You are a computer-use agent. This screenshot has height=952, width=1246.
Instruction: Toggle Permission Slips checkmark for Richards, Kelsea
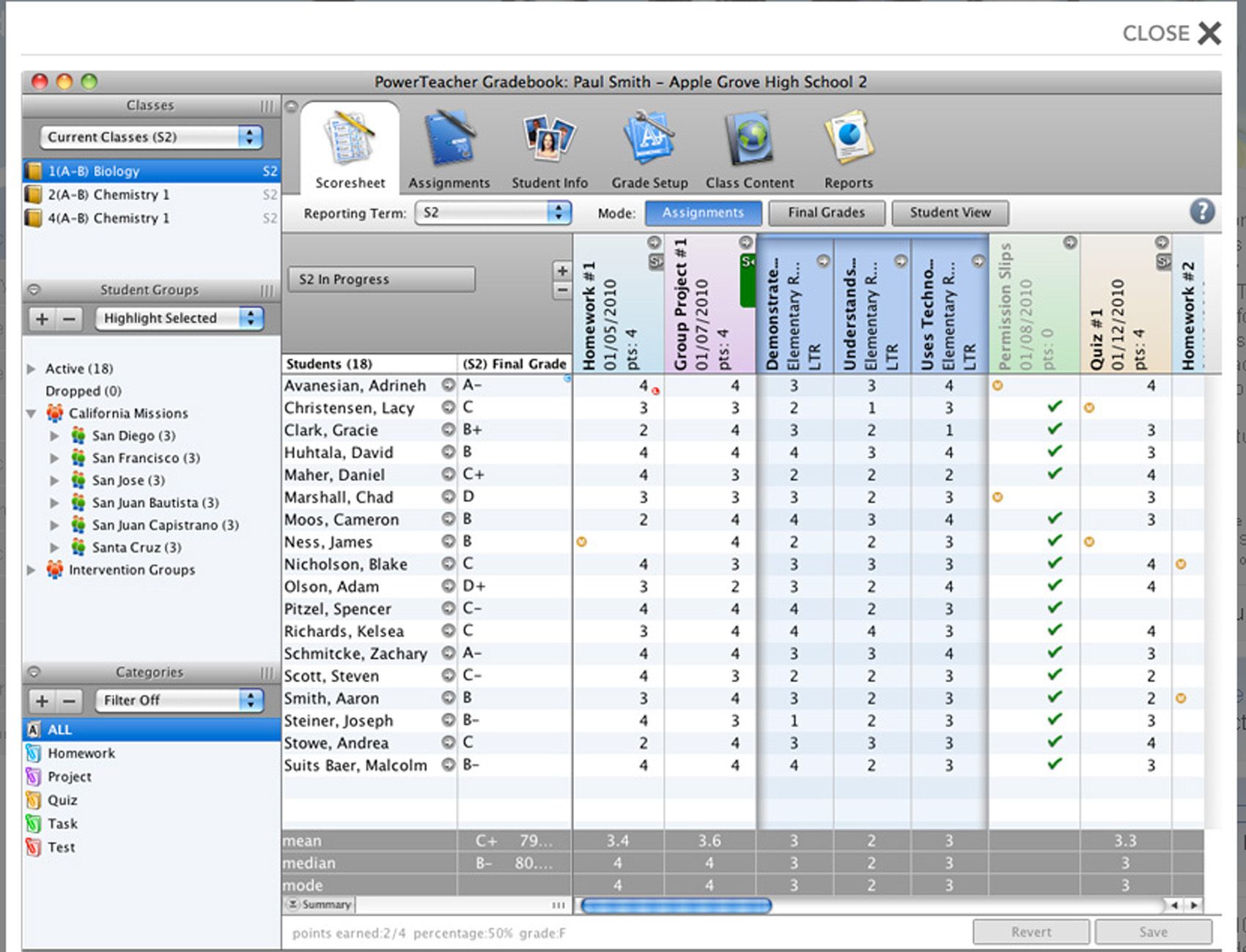[1055, 630]
